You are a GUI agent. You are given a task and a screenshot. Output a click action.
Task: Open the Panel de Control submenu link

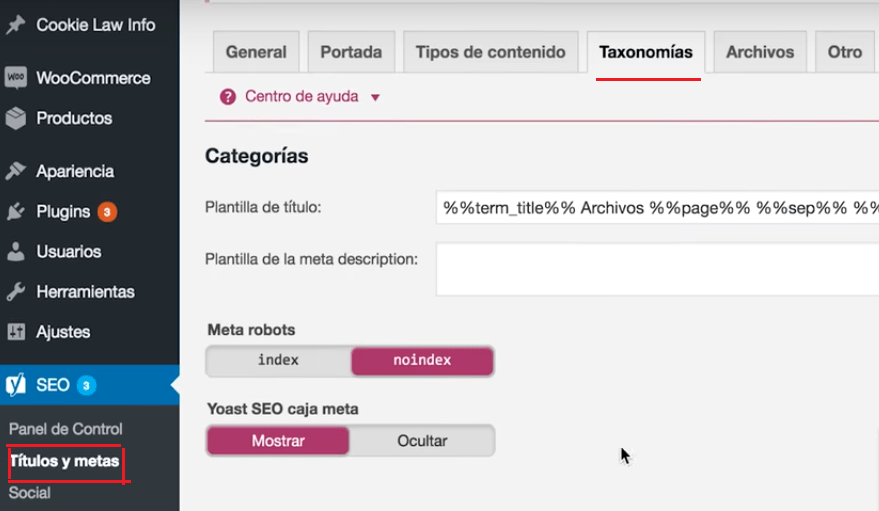[x=65, y=429]
